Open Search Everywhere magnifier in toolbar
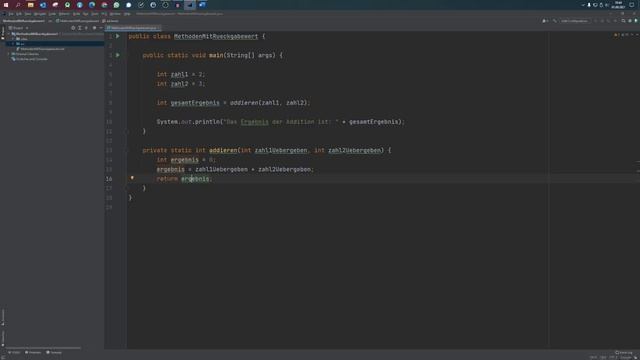 pyautogui.click(x=623, y=21)
